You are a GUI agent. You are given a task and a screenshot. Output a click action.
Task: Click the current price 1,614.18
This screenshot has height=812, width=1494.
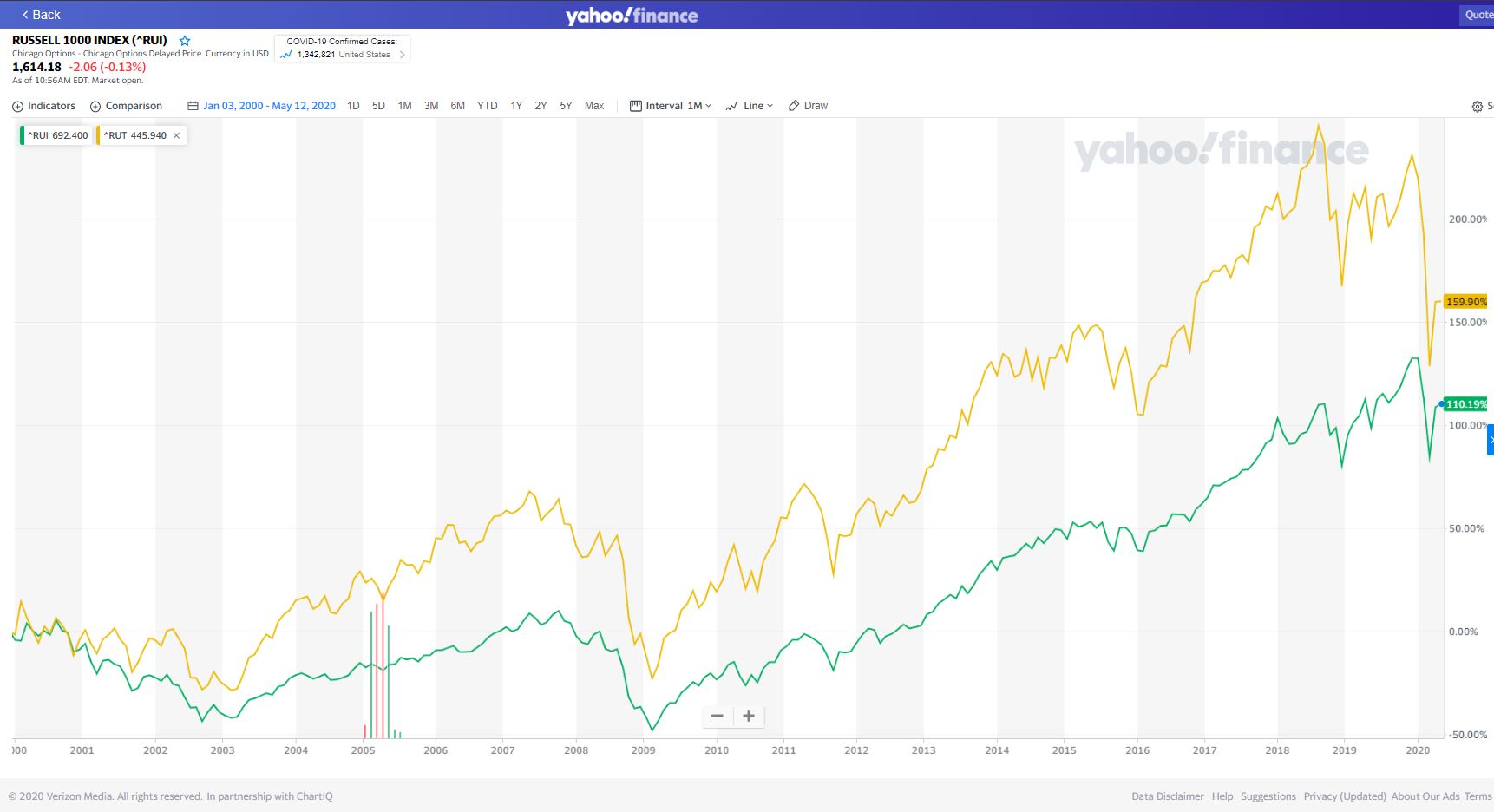[36, 67]
